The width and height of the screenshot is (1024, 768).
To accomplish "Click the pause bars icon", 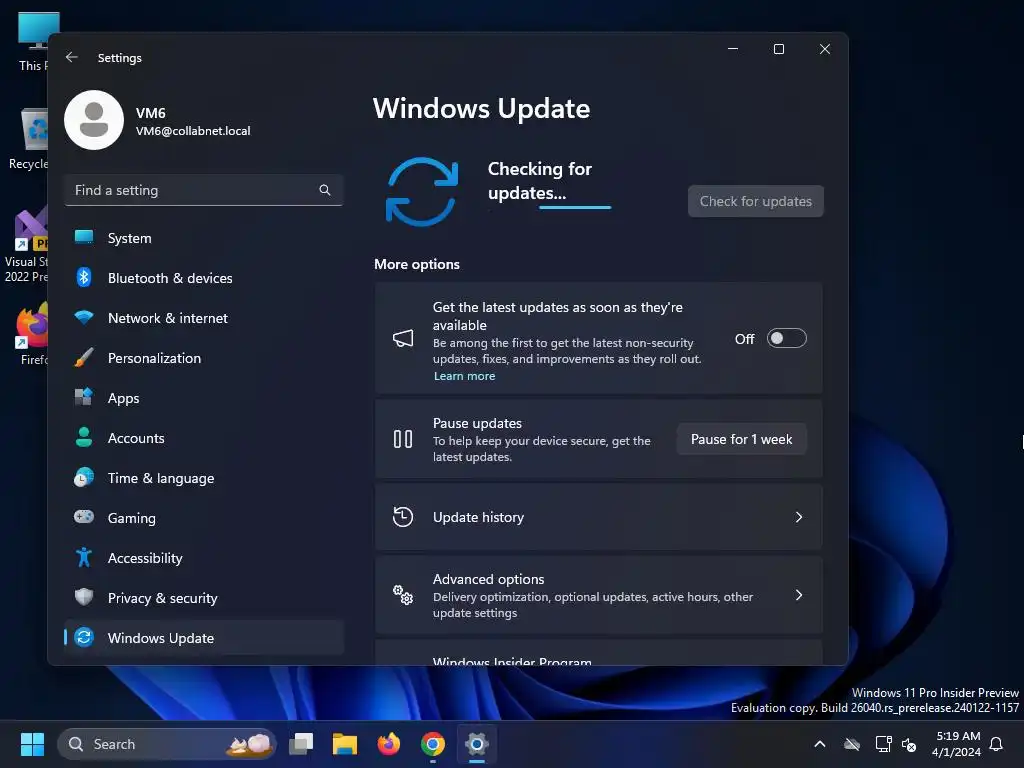I will pos(403,439).
